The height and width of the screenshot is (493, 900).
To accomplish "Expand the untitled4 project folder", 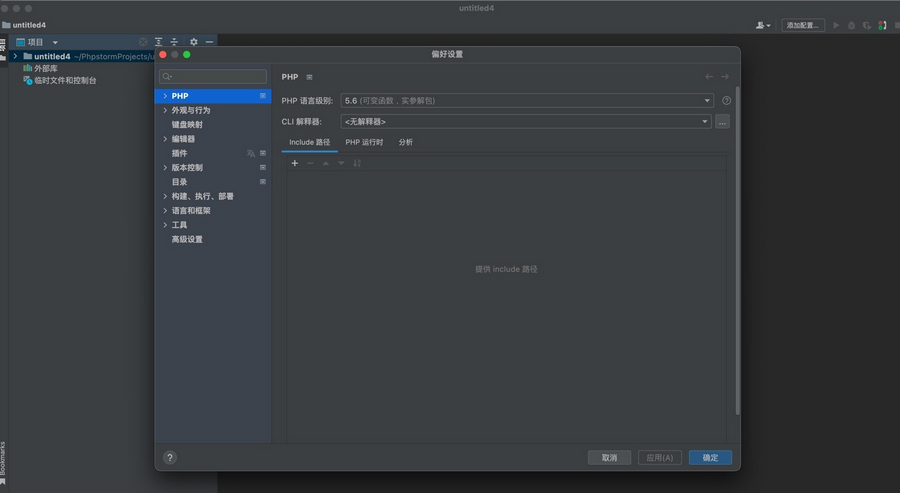I will (15, 57).
